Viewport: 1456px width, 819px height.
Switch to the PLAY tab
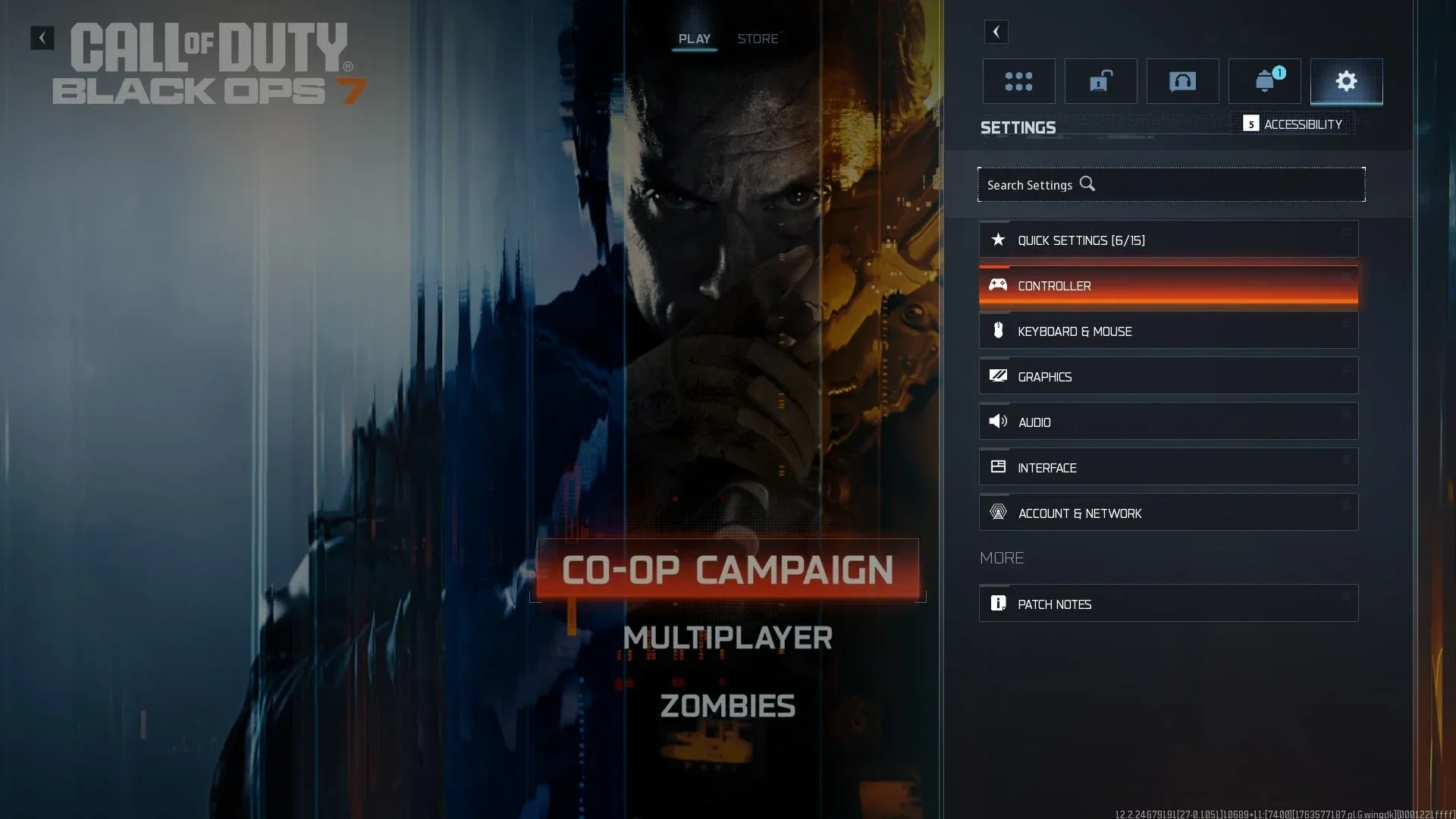[694, 39]
